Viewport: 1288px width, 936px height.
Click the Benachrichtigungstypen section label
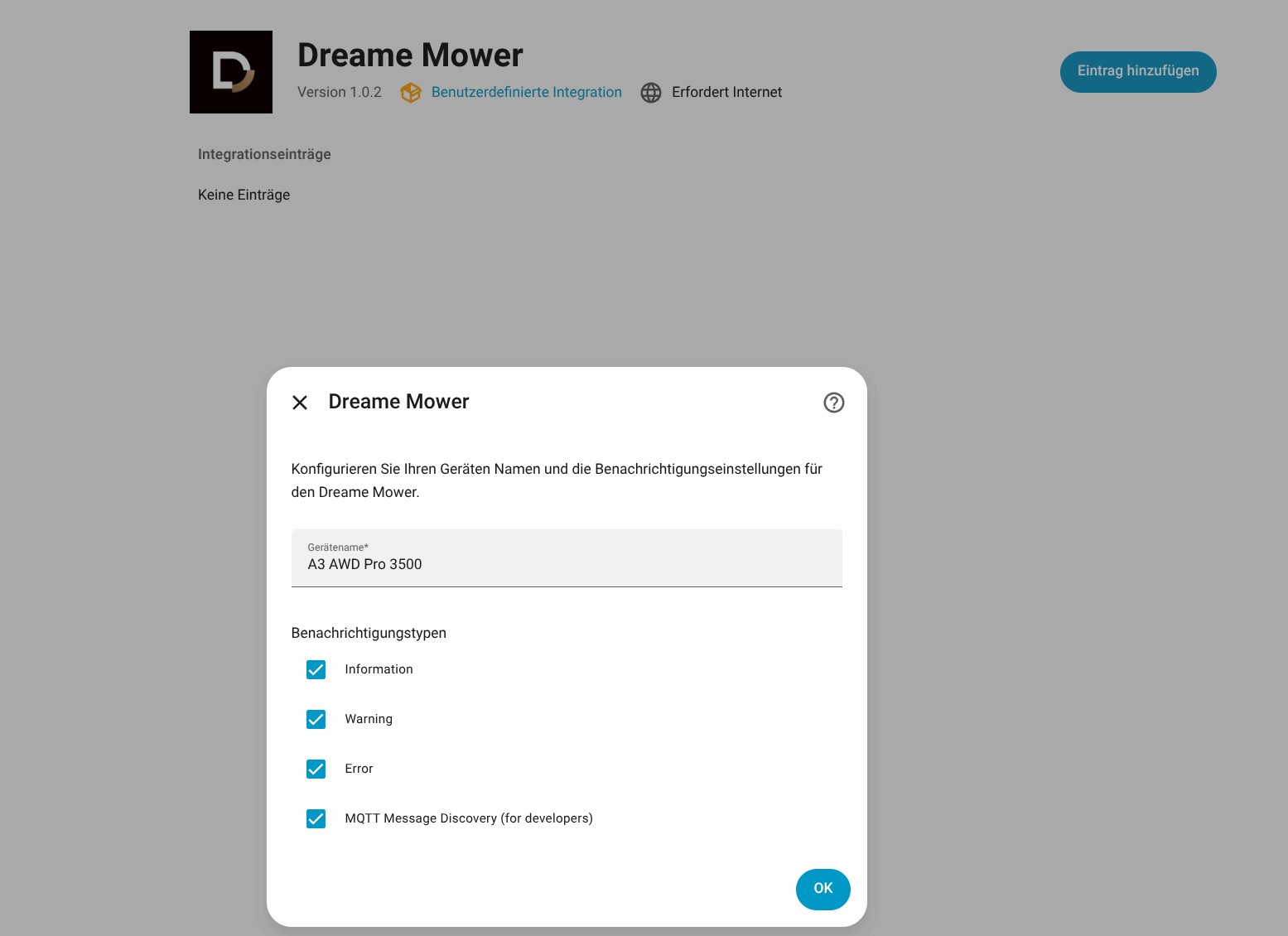coord(369,633)
